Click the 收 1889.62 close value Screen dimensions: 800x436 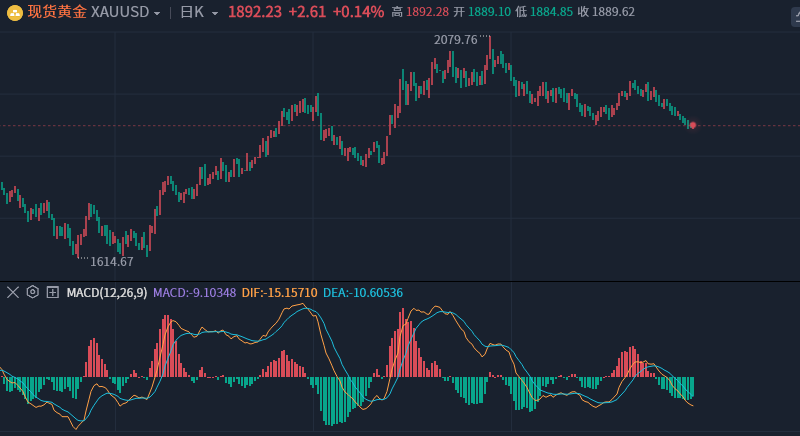coord(606,12)
